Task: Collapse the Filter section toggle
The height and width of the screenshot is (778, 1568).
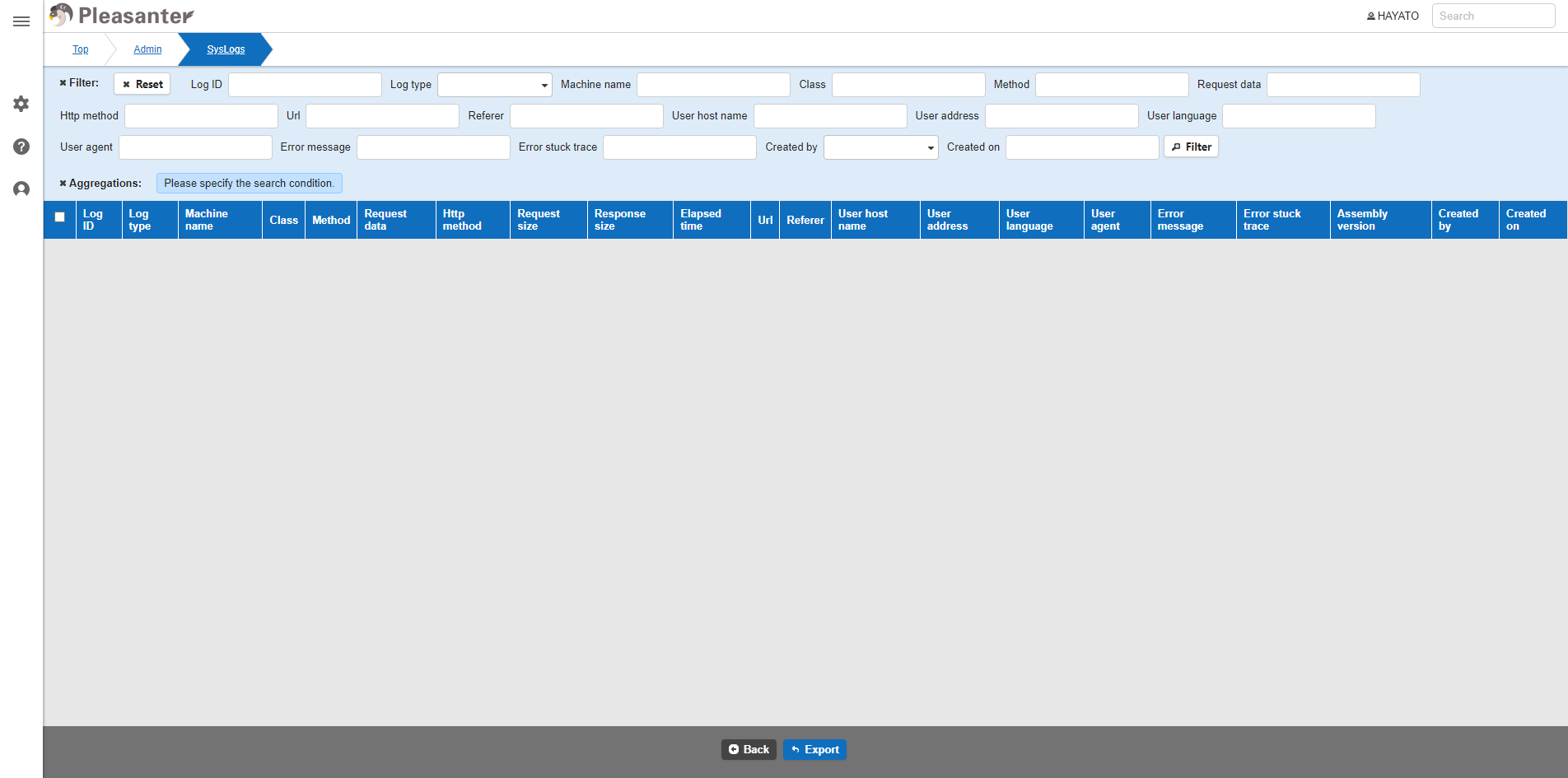Action: tap(79, 83)
